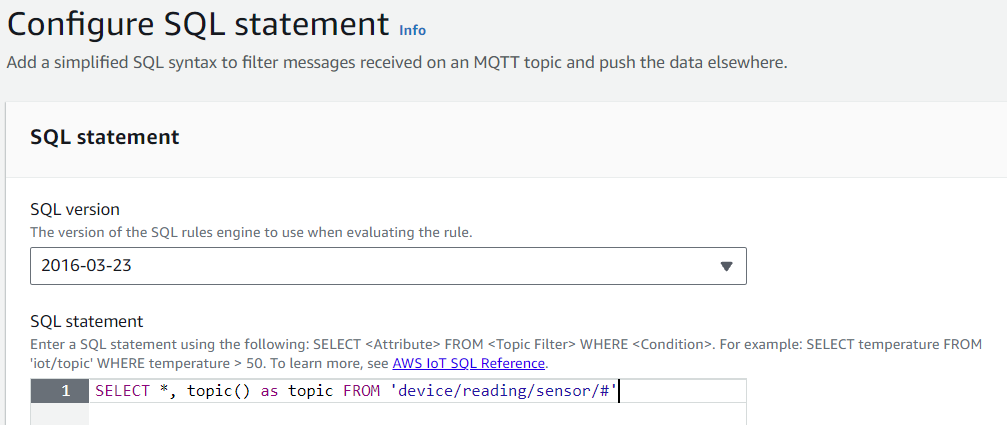Click the Configure SQL statement page heading

(x=198, y=25)
